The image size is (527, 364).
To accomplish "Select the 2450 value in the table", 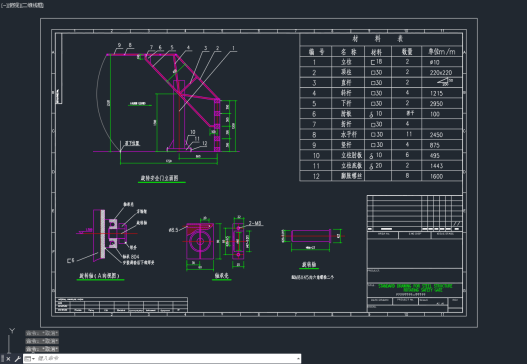I will coord(436,135).
